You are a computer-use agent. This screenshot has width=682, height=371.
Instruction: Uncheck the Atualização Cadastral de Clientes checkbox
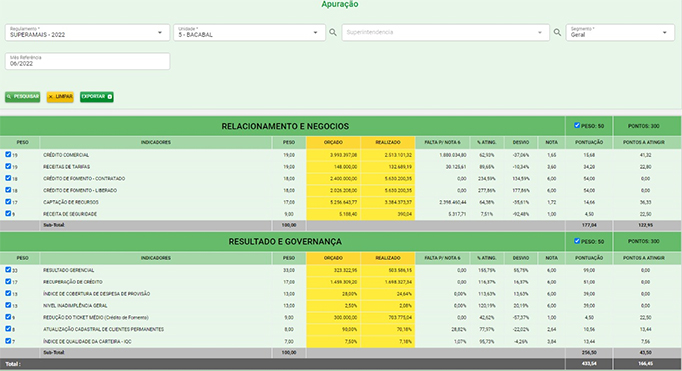tap(8, 329)
